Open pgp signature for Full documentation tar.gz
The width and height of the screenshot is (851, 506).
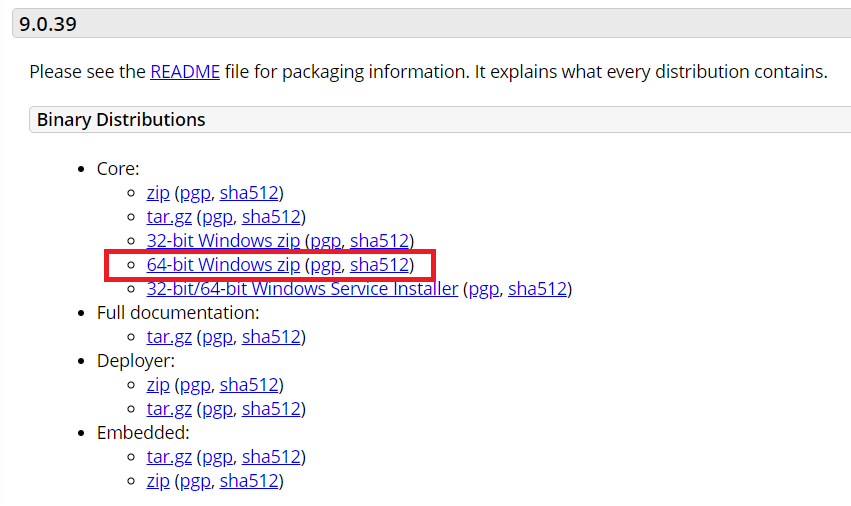point(217,337)
